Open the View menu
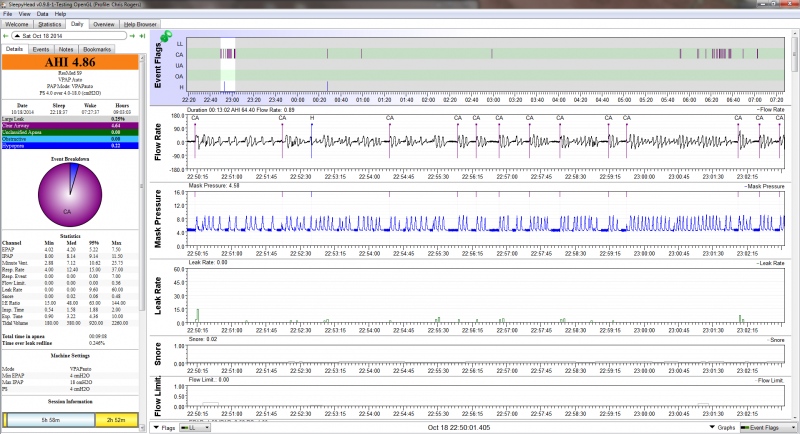 [x=24, y=15]
